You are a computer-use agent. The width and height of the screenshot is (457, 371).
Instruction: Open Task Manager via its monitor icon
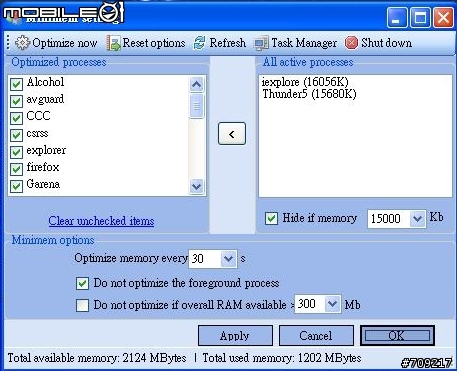(261, 43)
